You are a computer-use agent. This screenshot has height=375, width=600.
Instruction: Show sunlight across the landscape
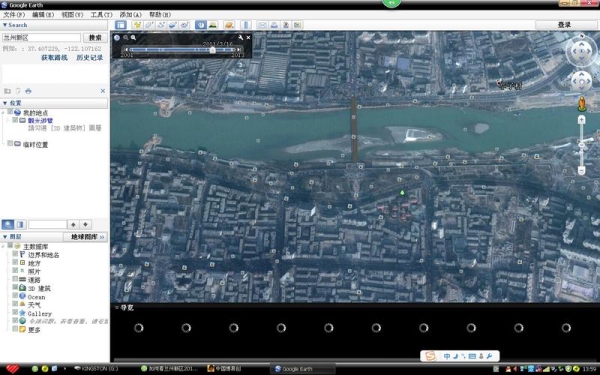tap(212, 25)
